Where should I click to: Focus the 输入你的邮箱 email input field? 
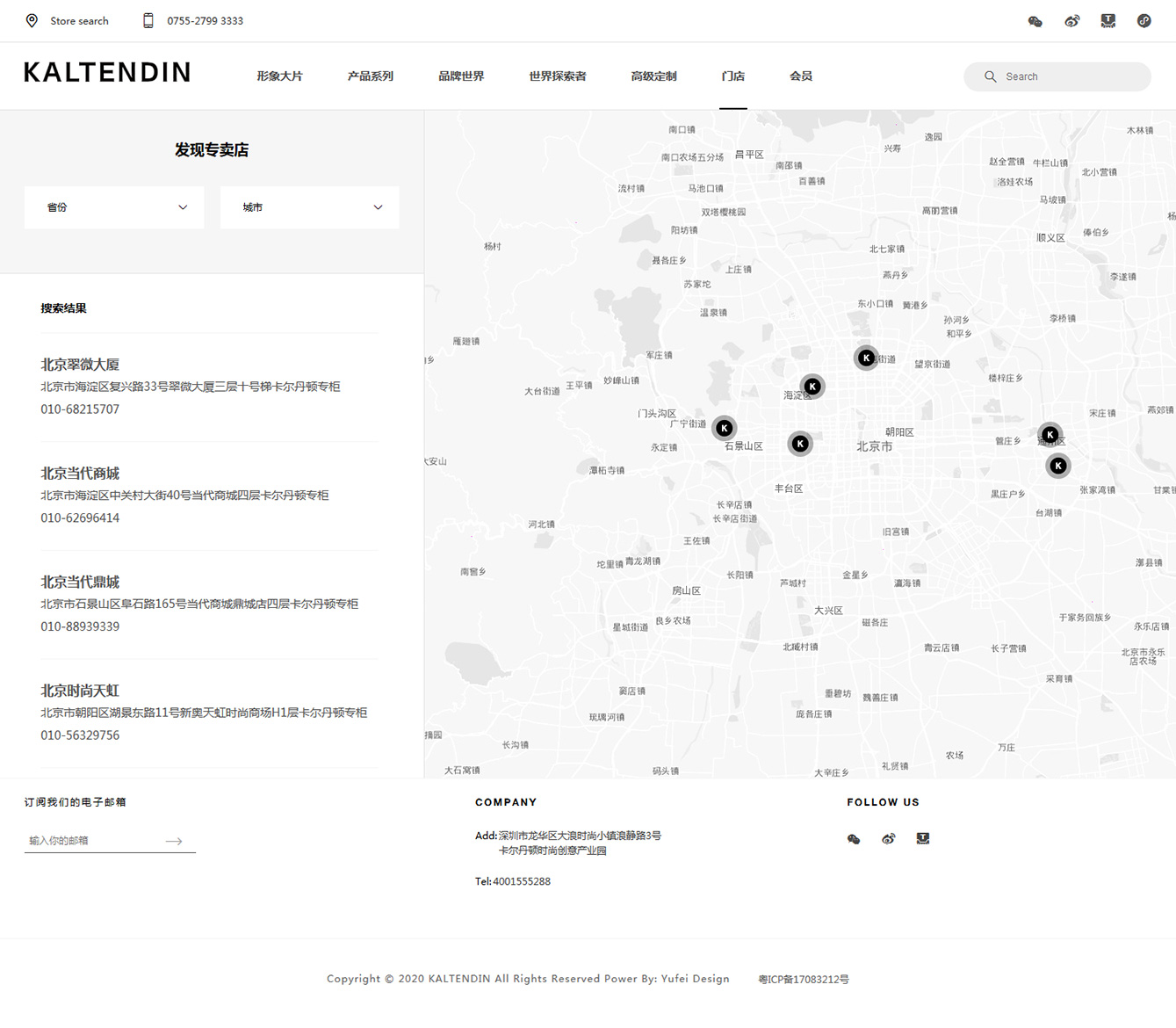coord(92,841)
